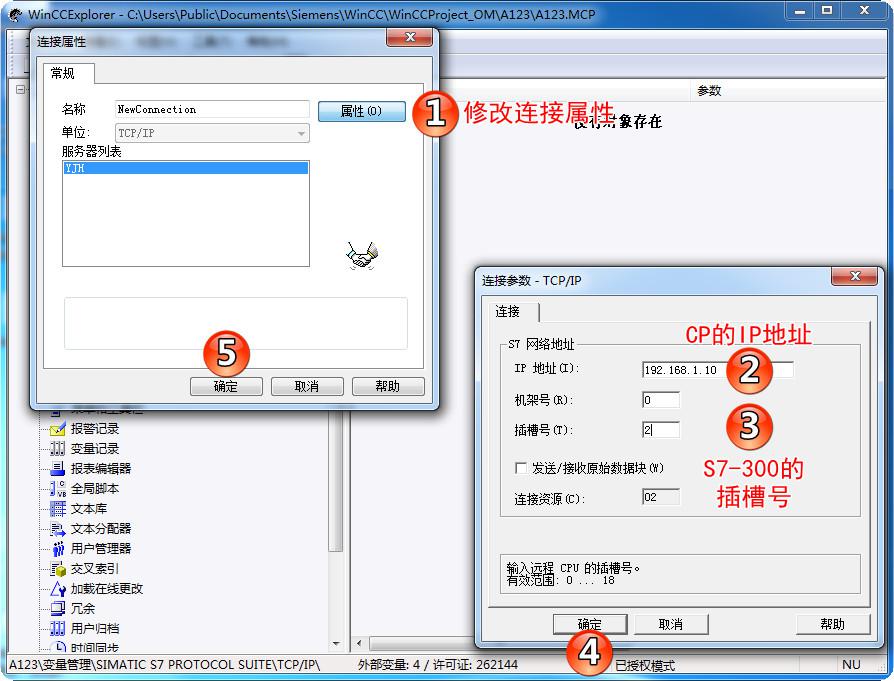Select the 文本分配器 tree item
894x681 pixels.
pos(101,529)
